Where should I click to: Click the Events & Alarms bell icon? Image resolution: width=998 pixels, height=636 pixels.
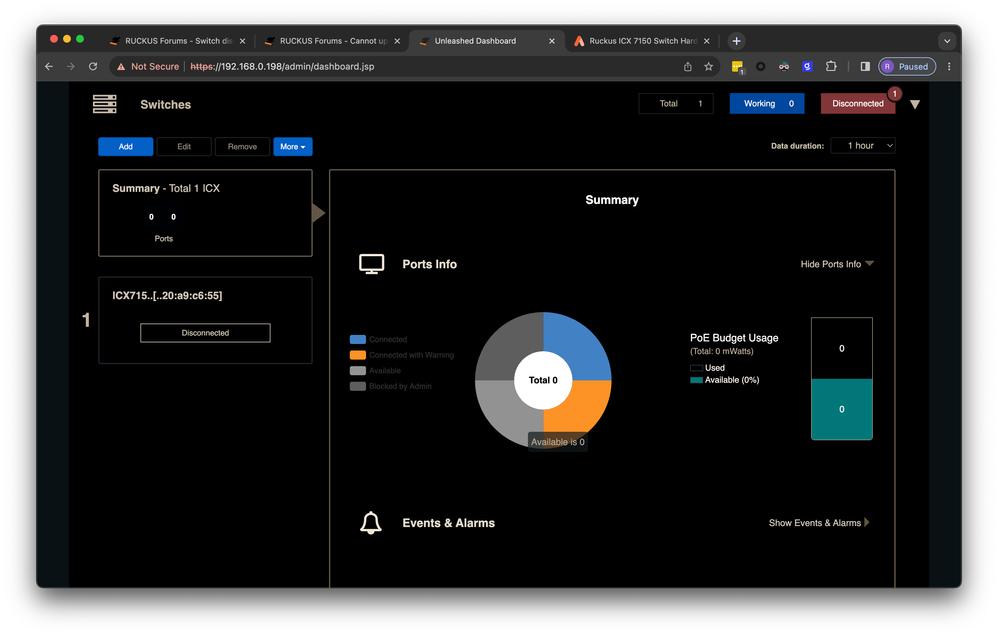click(x=371, y=523)
